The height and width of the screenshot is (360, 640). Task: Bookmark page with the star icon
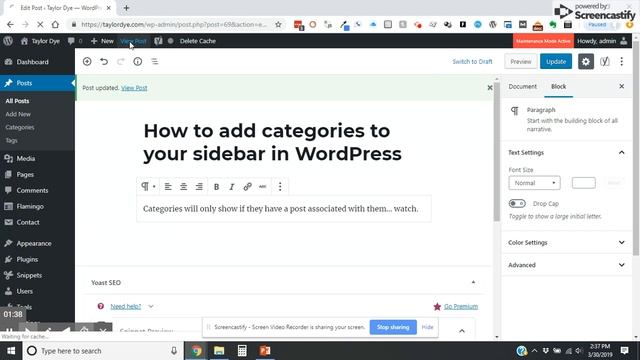pos(278,24)
